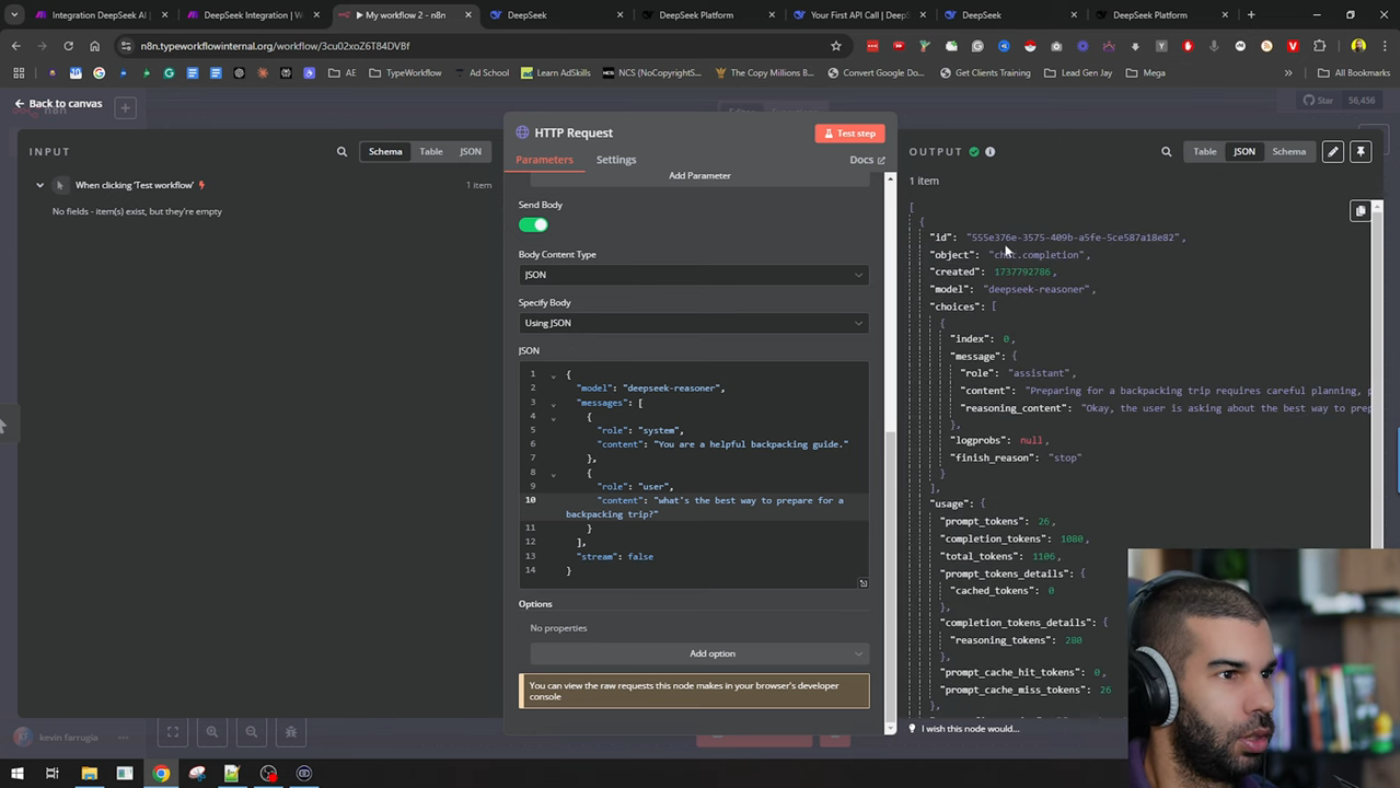
Task: Select the Table view in the INPUT panel
Action: [x=431, y=152]
